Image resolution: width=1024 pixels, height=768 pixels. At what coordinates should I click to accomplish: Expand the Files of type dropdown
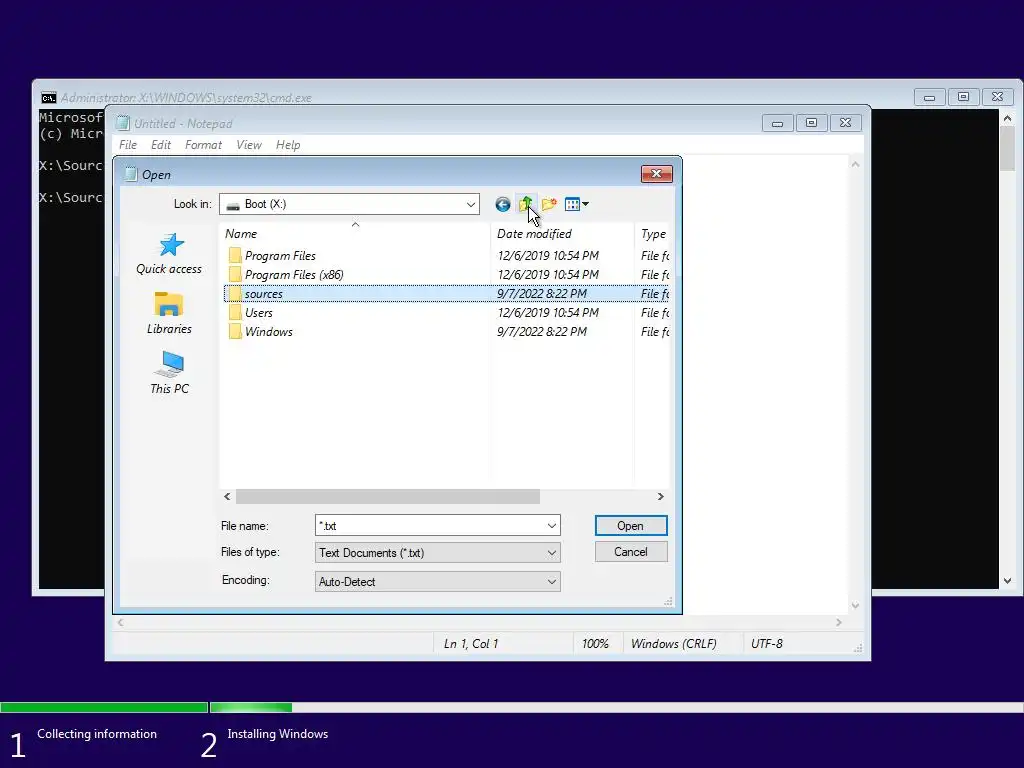click(552, 552)
